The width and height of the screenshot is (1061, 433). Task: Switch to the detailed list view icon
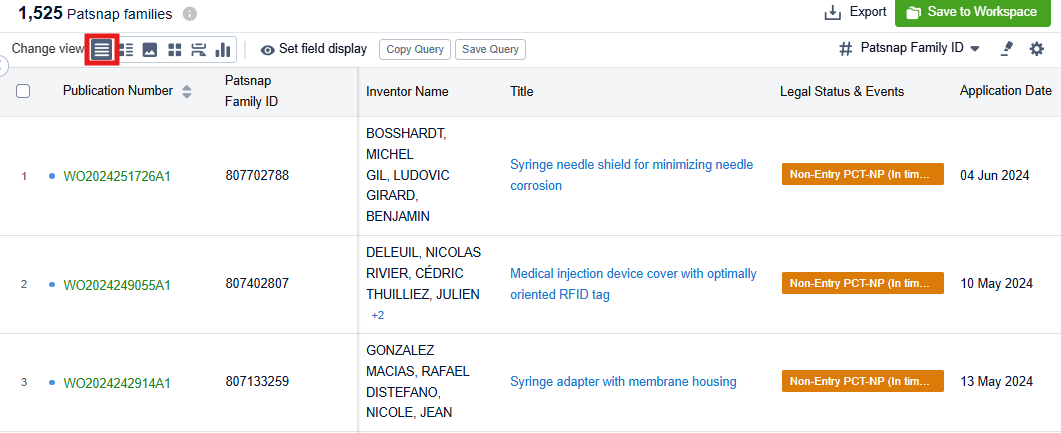click(x=126, y=49)
